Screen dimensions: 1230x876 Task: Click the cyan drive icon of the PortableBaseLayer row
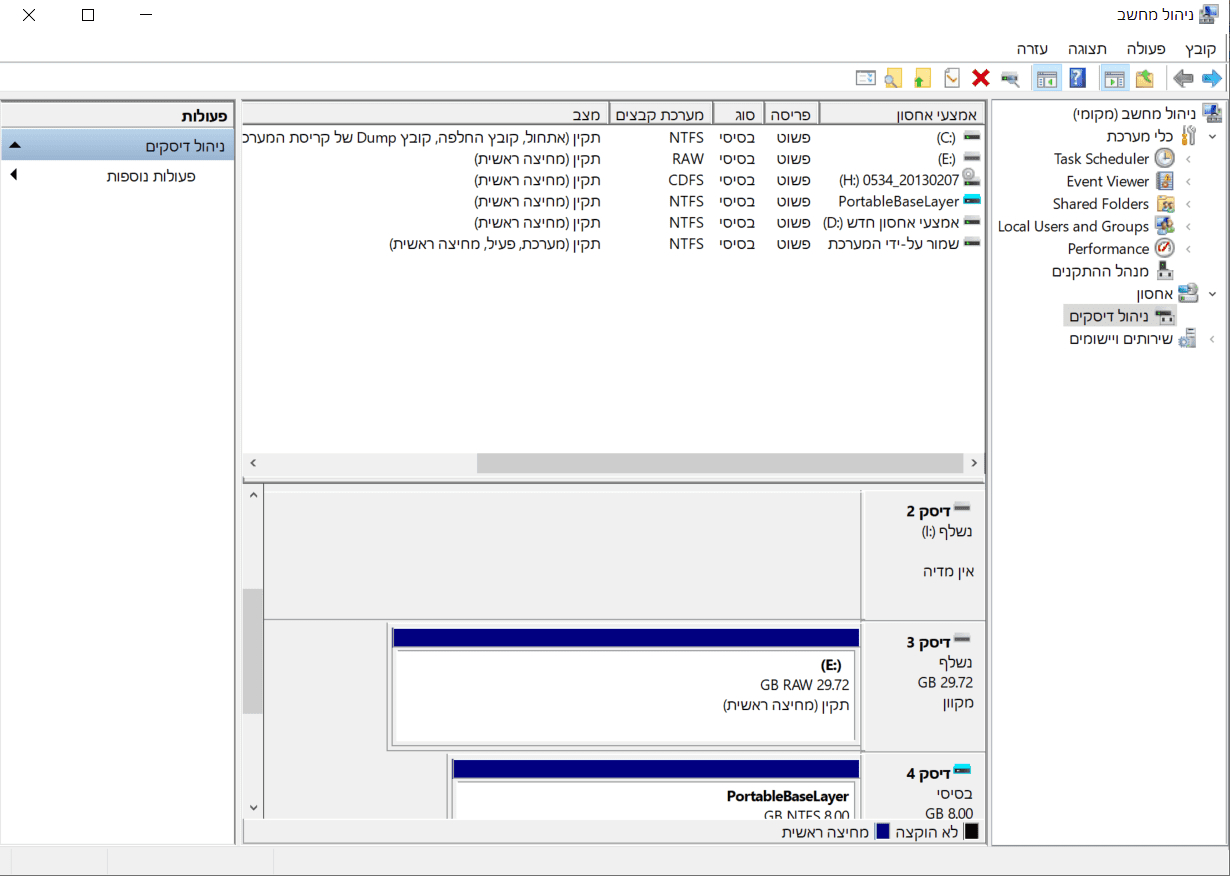pyautogui.click(x=971, y=201)
